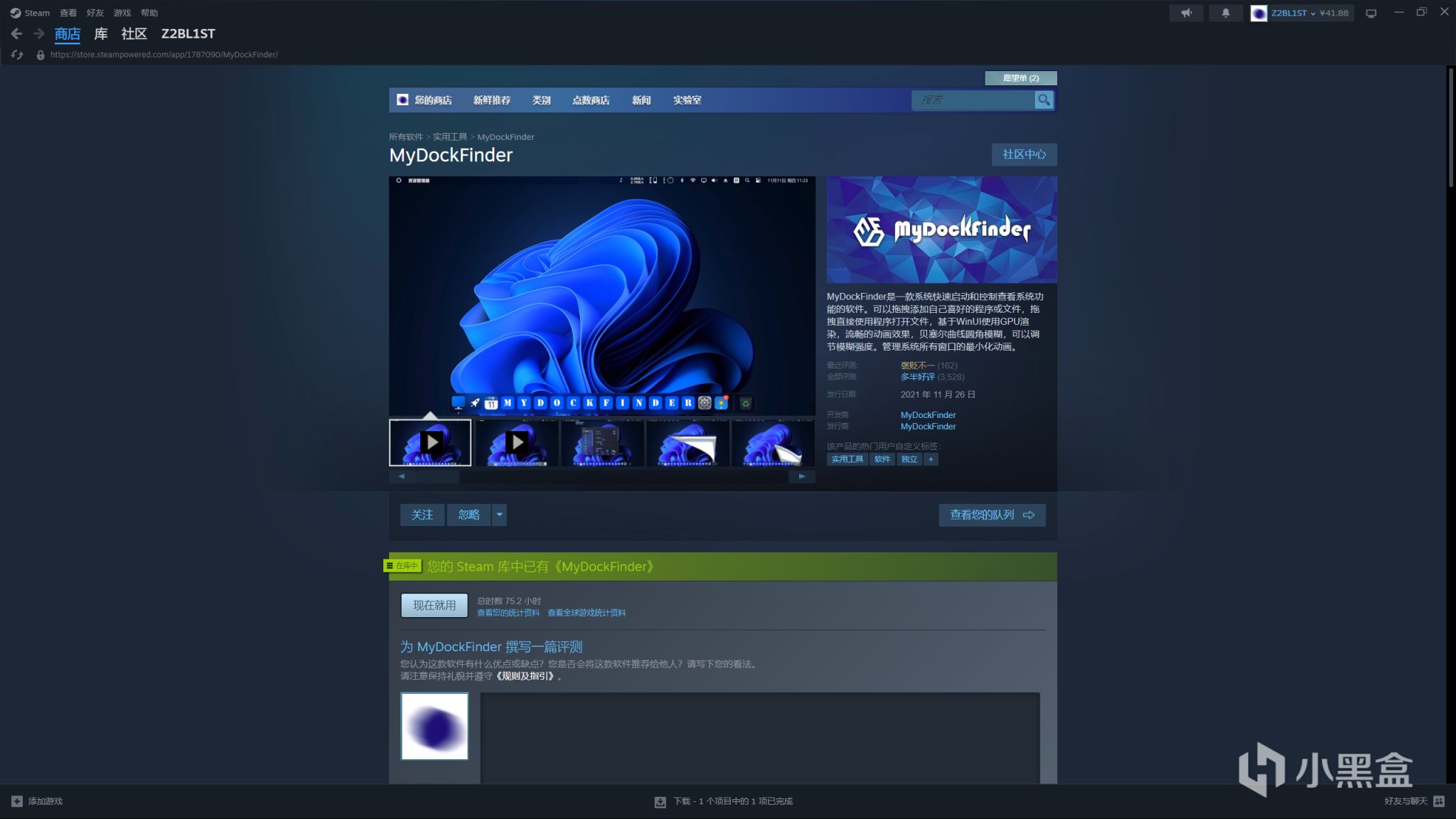Open 好友与聊天
Screen dimensions: 1456x819
[x=1414, y=801]
